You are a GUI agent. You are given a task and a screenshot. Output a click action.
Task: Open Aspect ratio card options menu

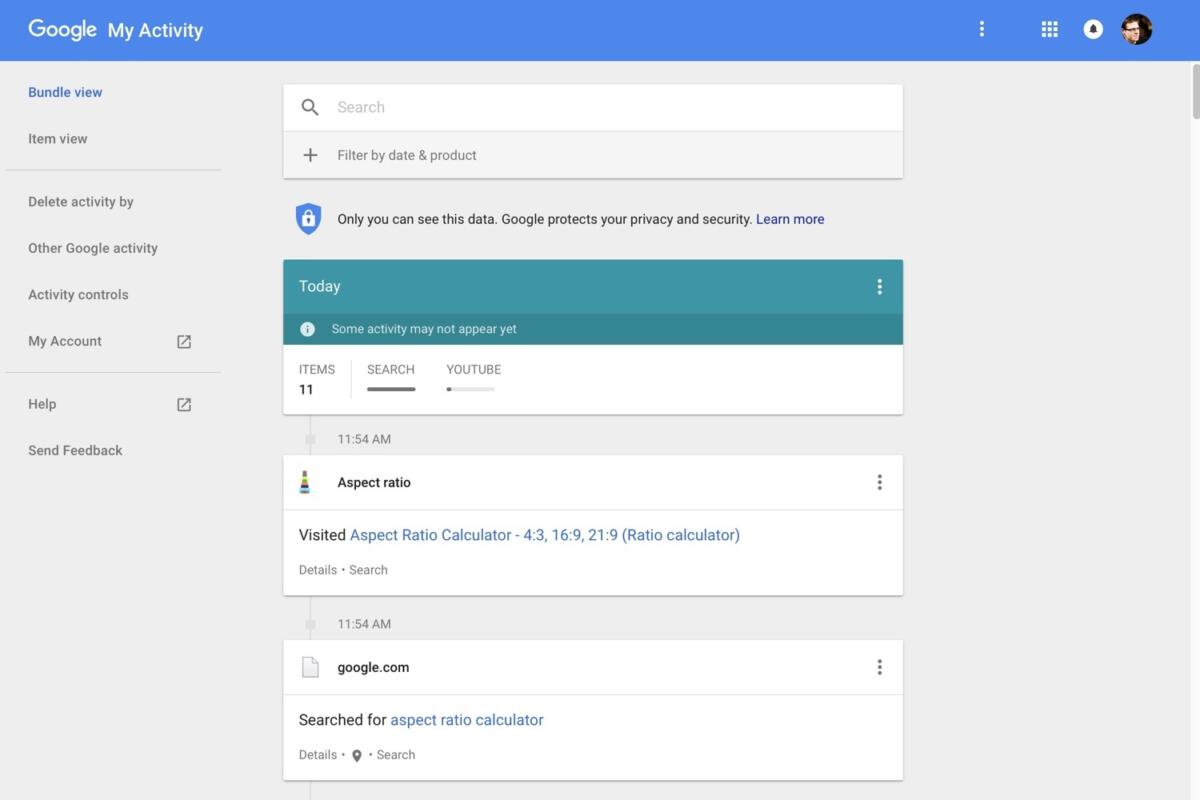pos(879,482)
